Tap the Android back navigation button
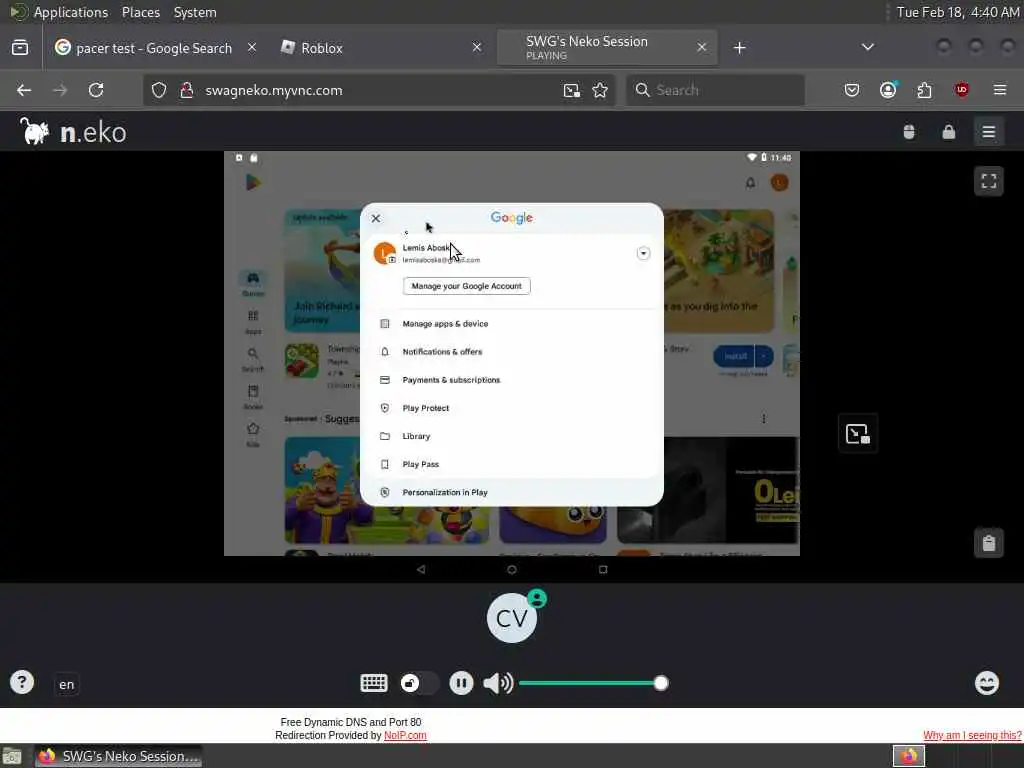Viewport: 1024px width, 768px height. click(x=421, y=569)
